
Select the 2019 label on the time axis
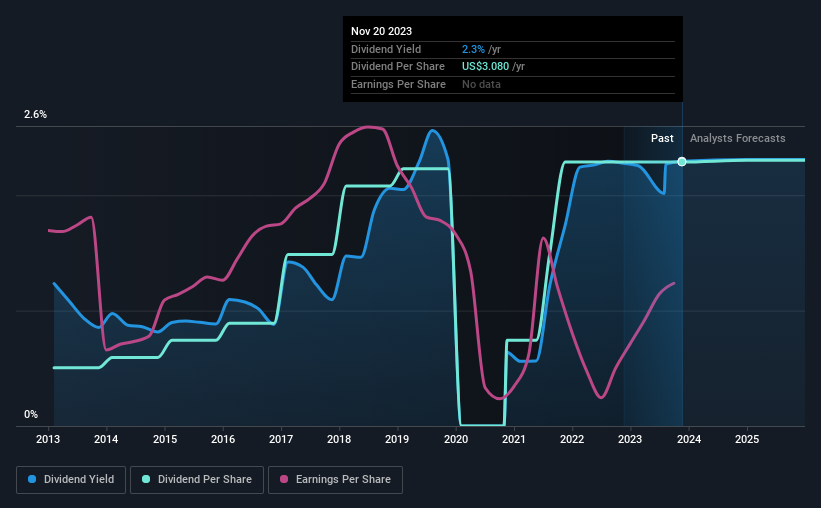click(397, 439)
